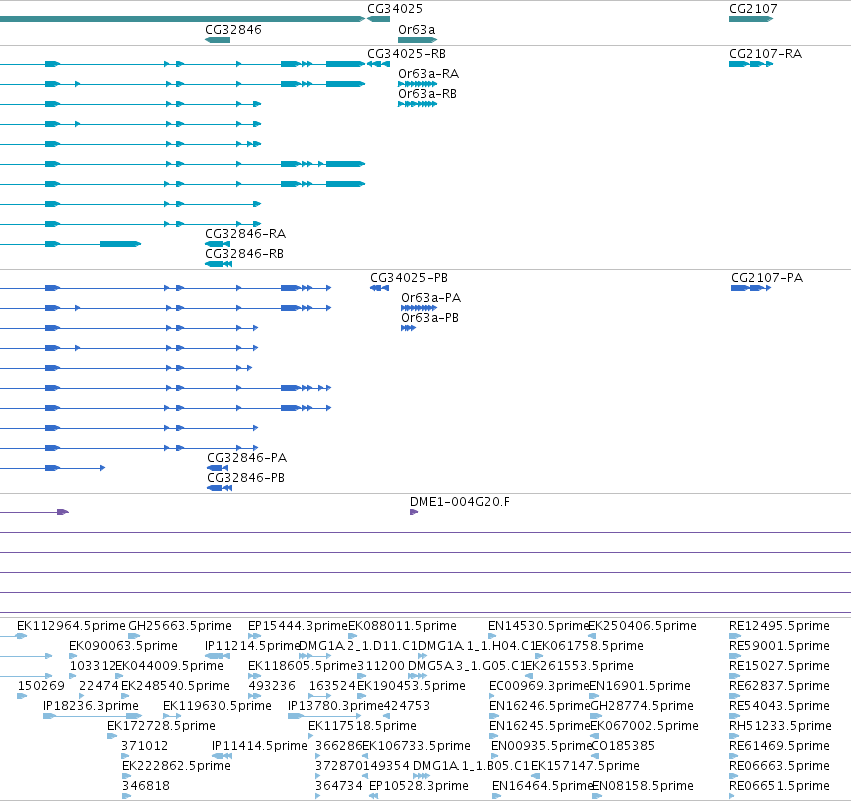Select the EK090063.5prime EST

coord(73,656)
